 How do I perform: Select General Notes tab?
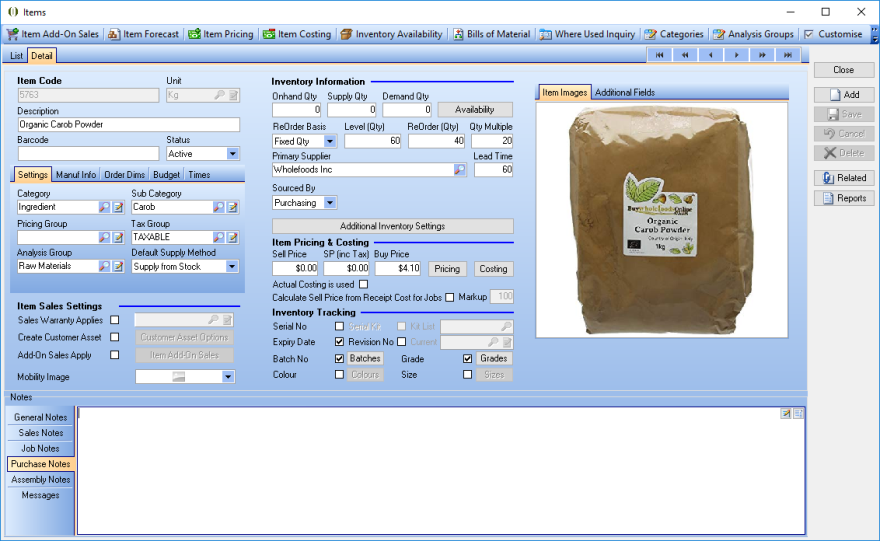pos(40,417)
